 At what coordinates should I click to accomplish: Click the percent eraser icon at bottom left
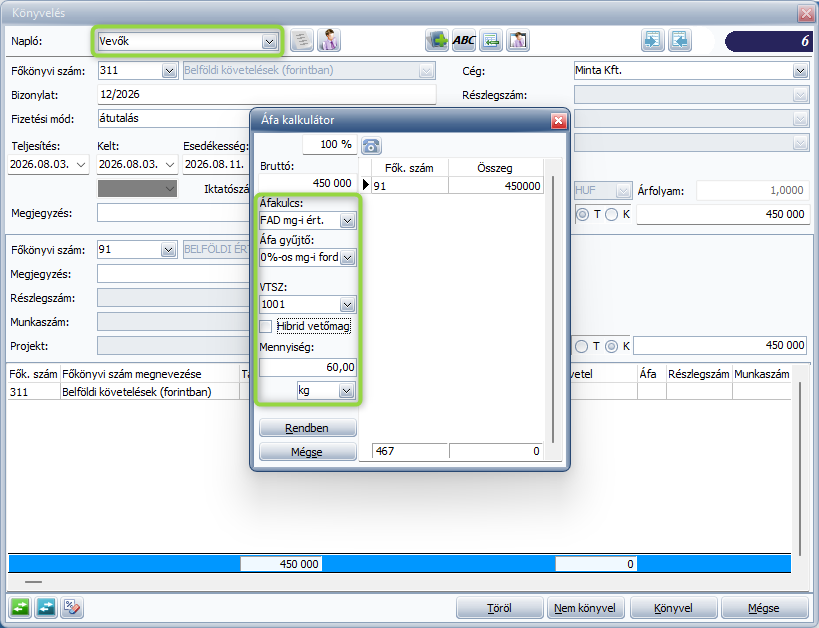(x=72, y=608)
